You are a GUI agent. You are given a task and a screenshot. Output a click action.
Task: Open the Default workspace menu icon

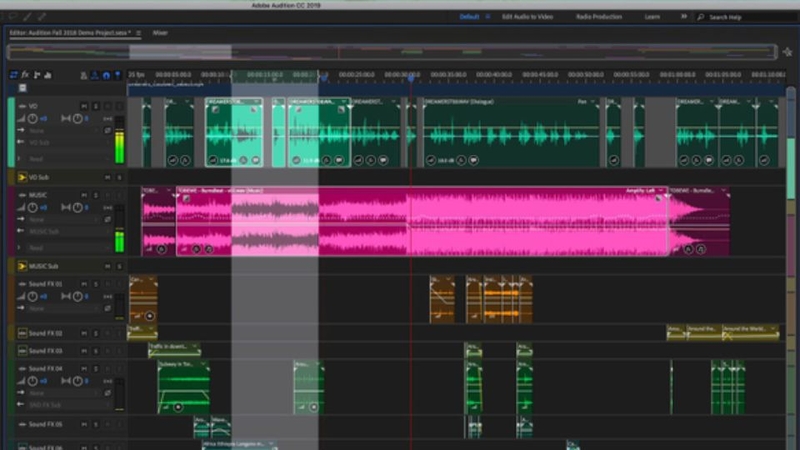click(488, 17)
